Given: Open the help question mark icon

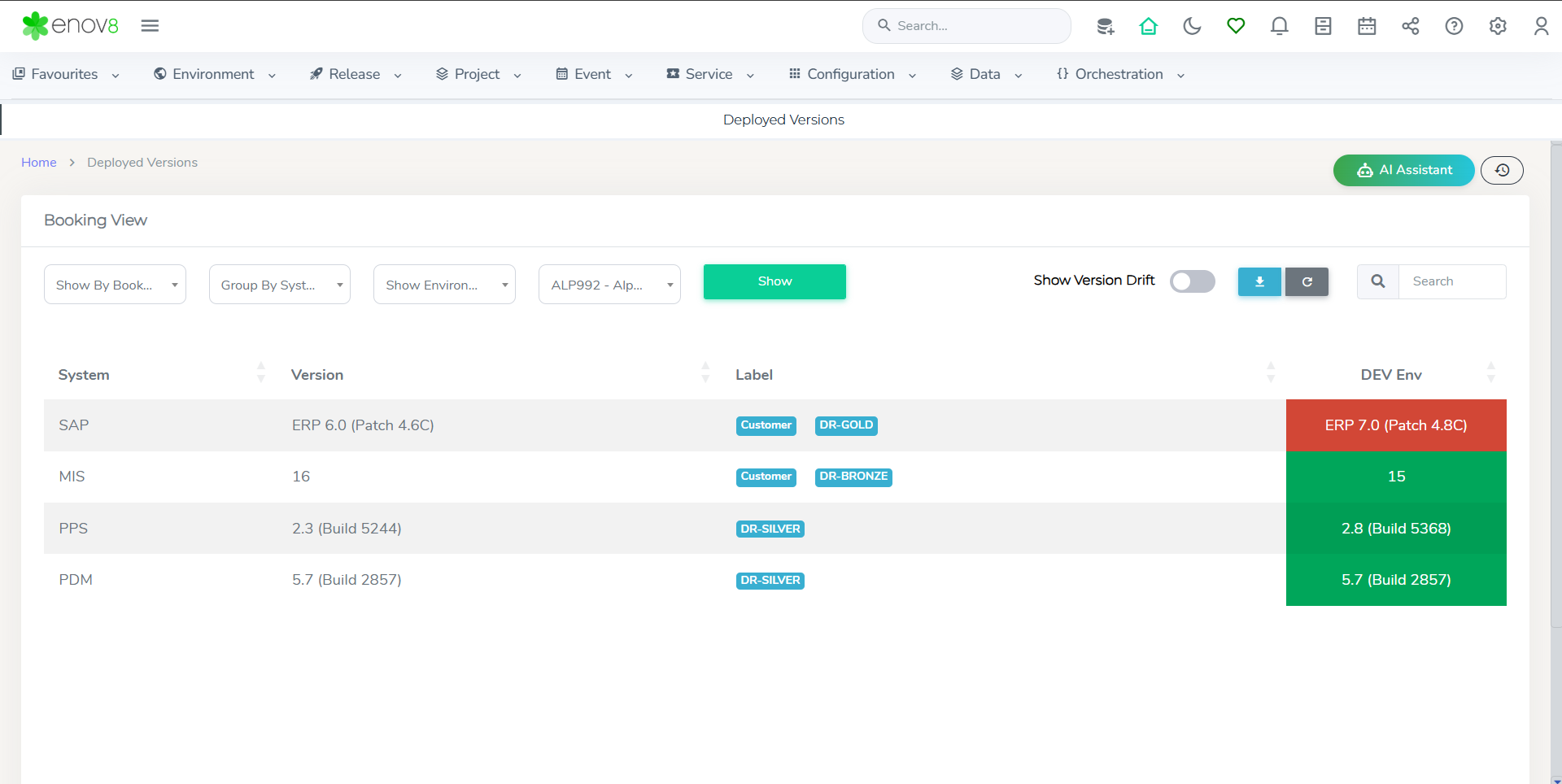Looking at the screenshot, I should click(1454, 26).
